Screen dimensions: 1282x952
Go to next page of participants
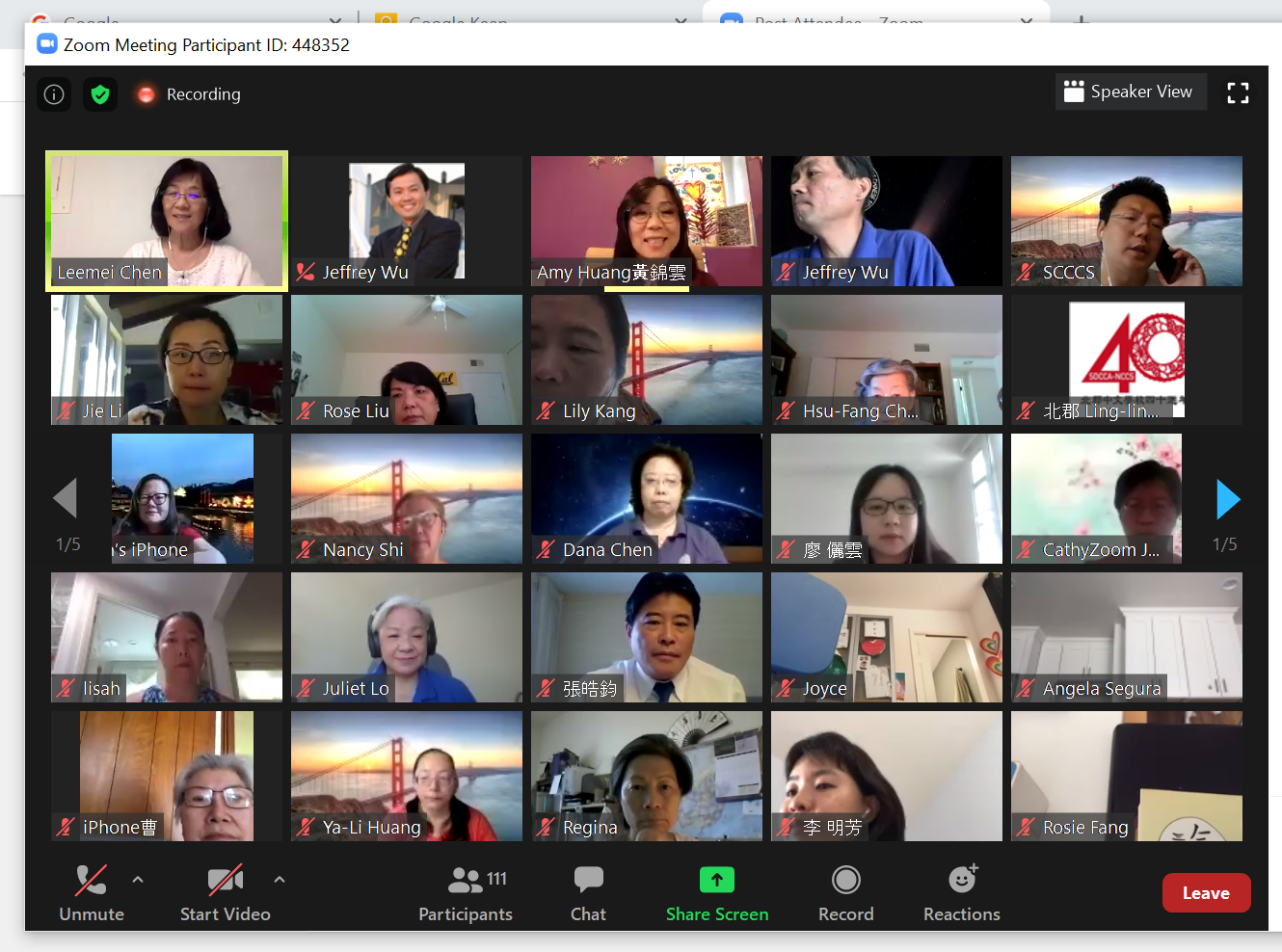[x=1227, y=499]
